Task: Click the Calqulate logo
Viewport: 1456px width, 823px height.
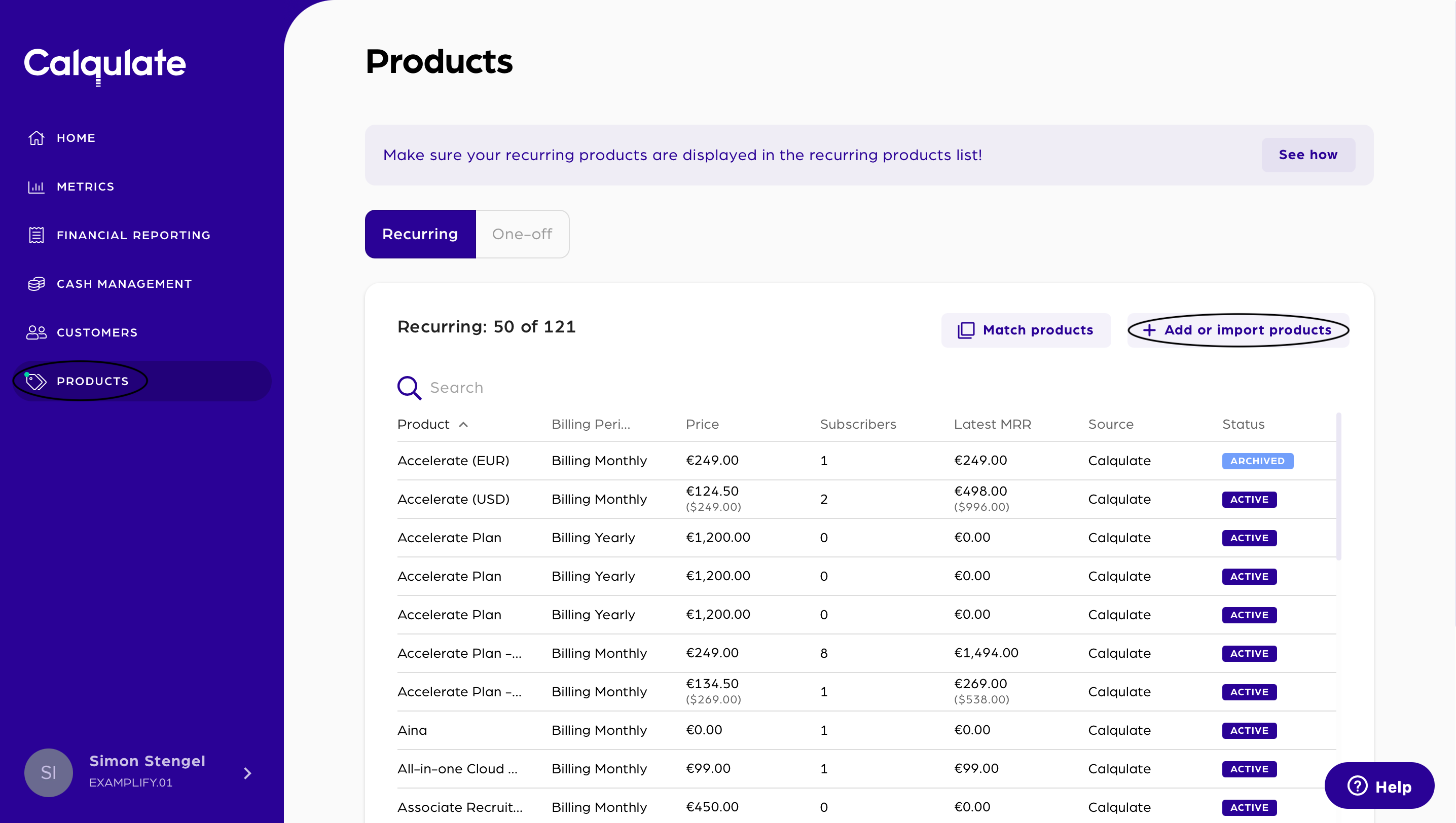Action: [x=105, y=64]
